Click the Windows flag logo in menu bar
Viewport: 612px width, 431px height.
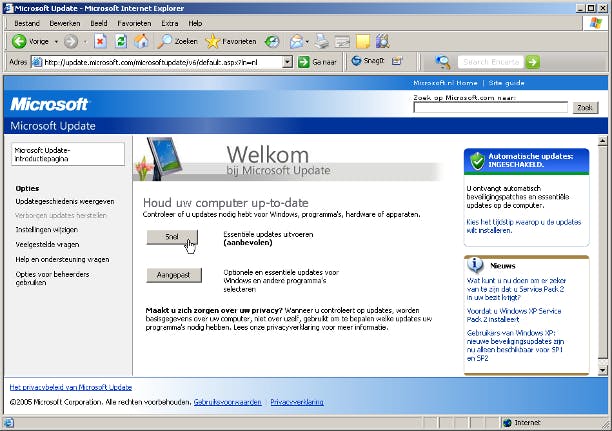(596, 23)
